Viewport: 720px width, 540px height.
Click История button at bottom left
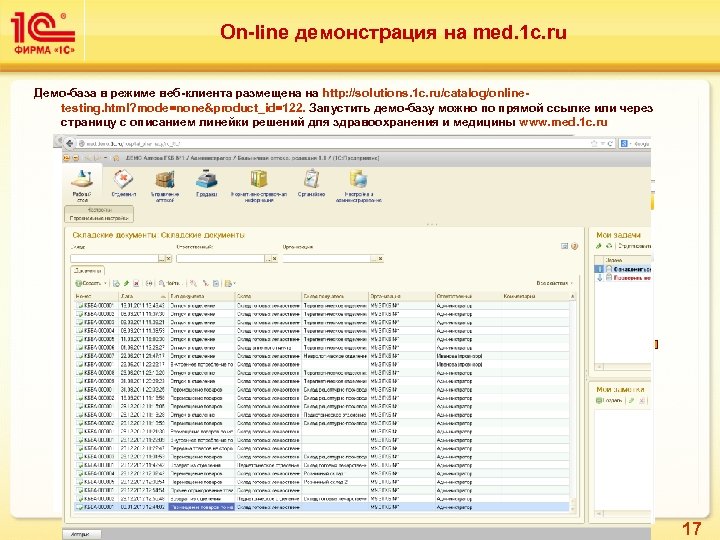coord(81,534)
